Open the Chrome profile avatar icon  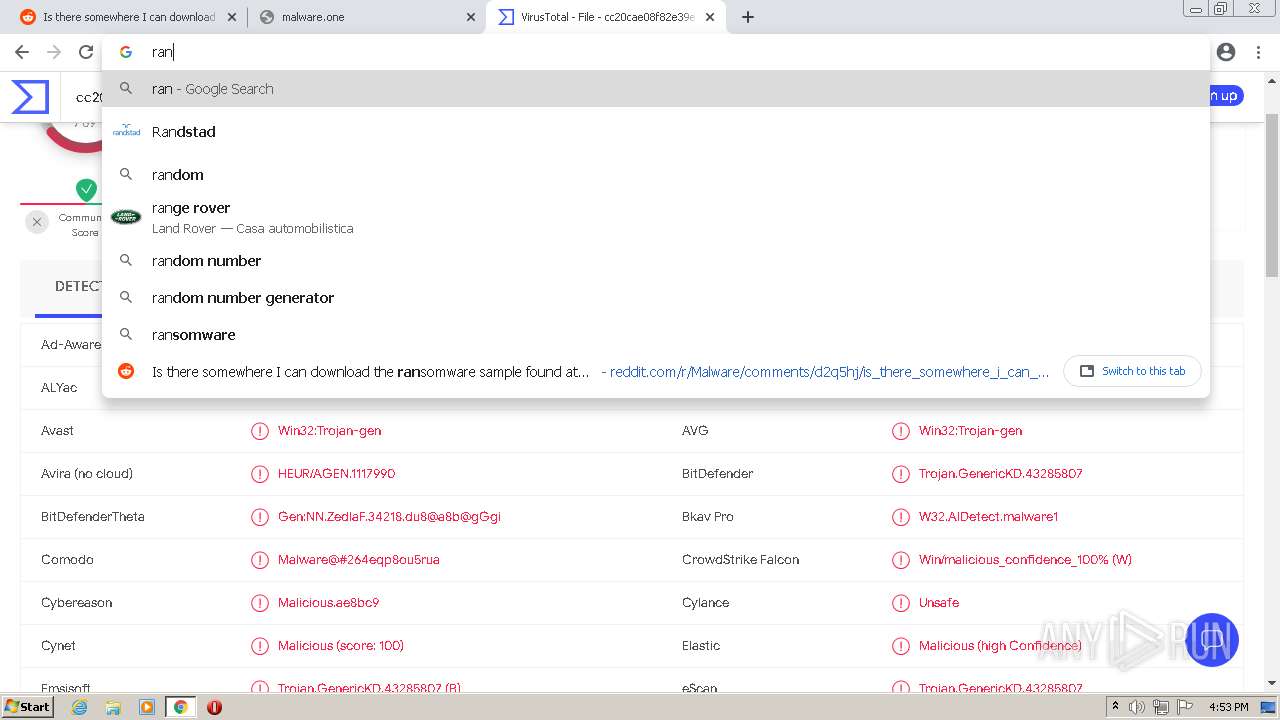tap(1226, 52)
